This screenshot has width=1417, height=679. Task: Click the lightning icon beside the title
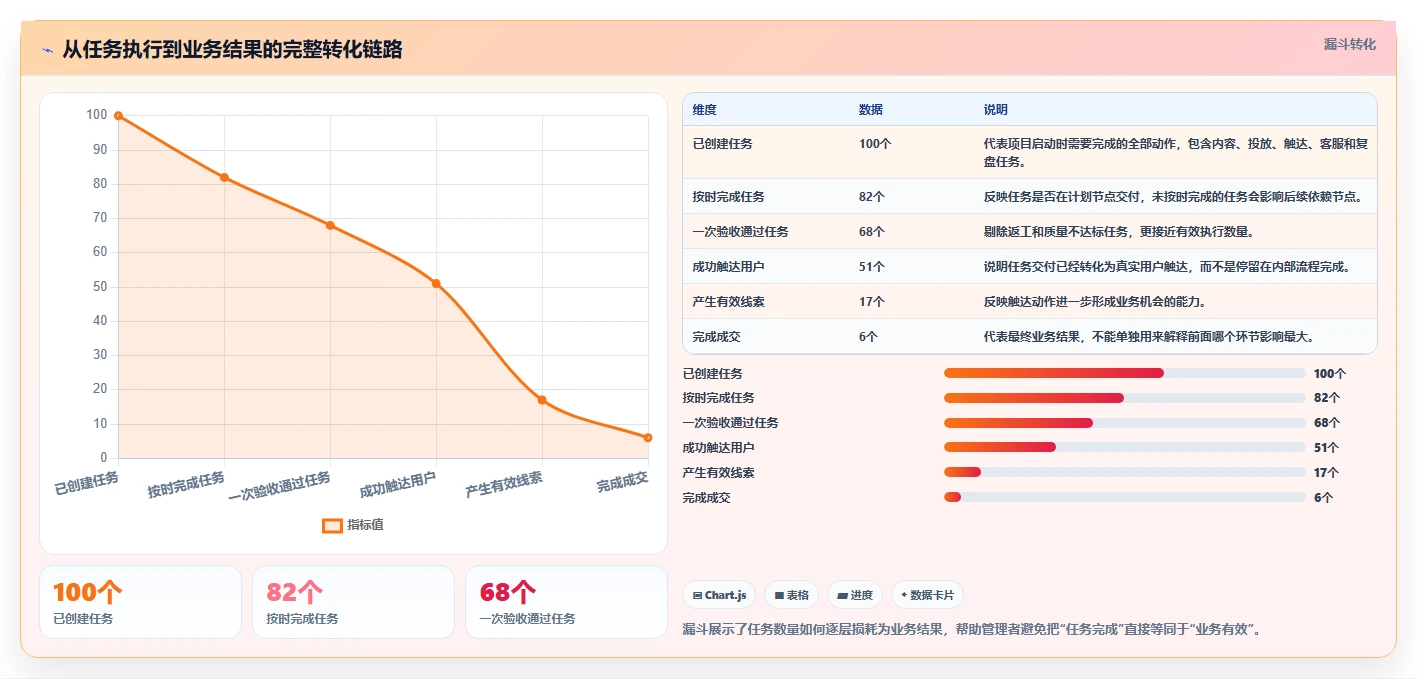pyautogui.click(x=47, y=50)
